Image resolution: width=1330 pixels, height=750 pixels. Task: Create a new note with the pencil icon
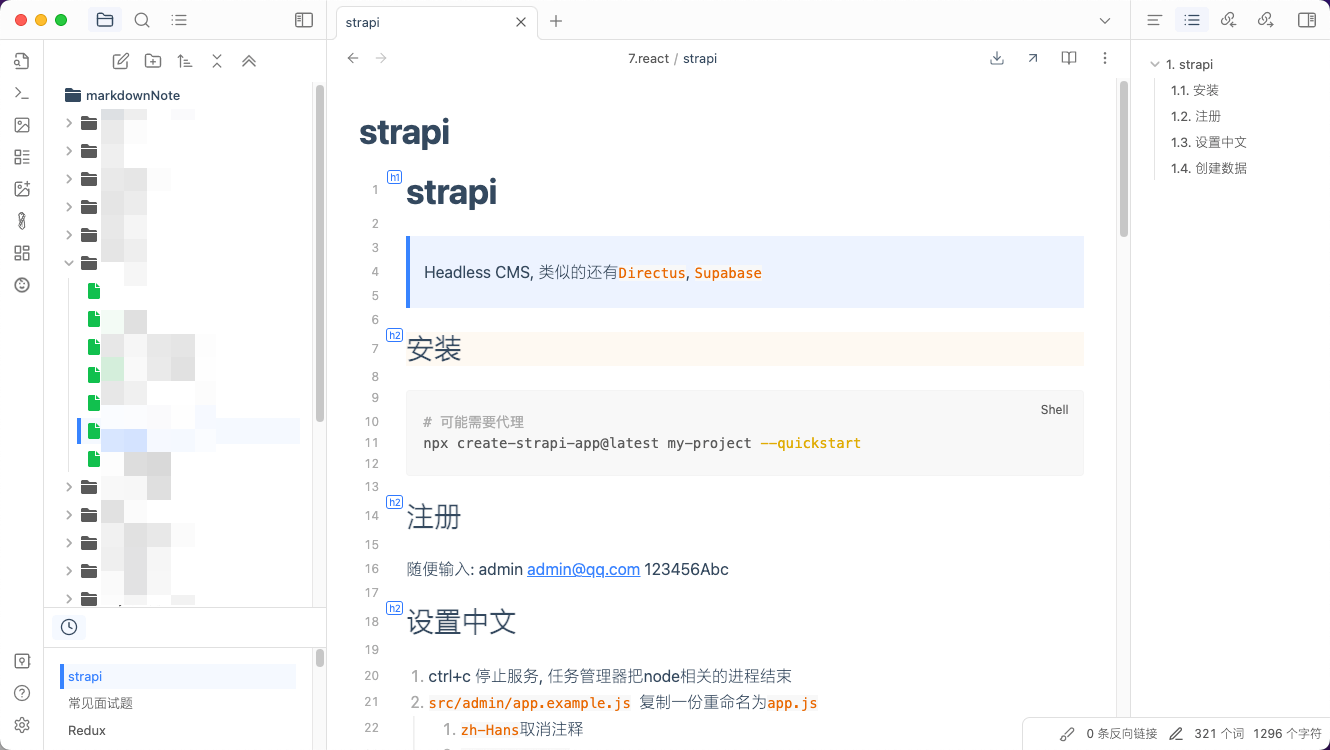[121, 61]
